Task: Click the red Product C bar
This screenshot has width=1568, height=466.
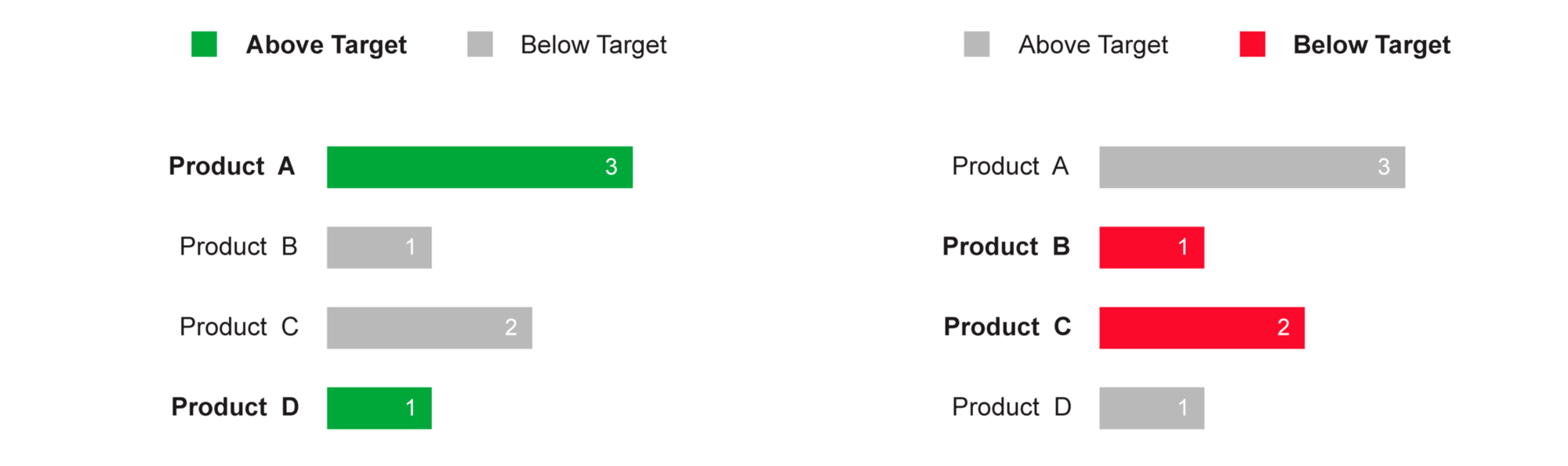Action: 1201,327
